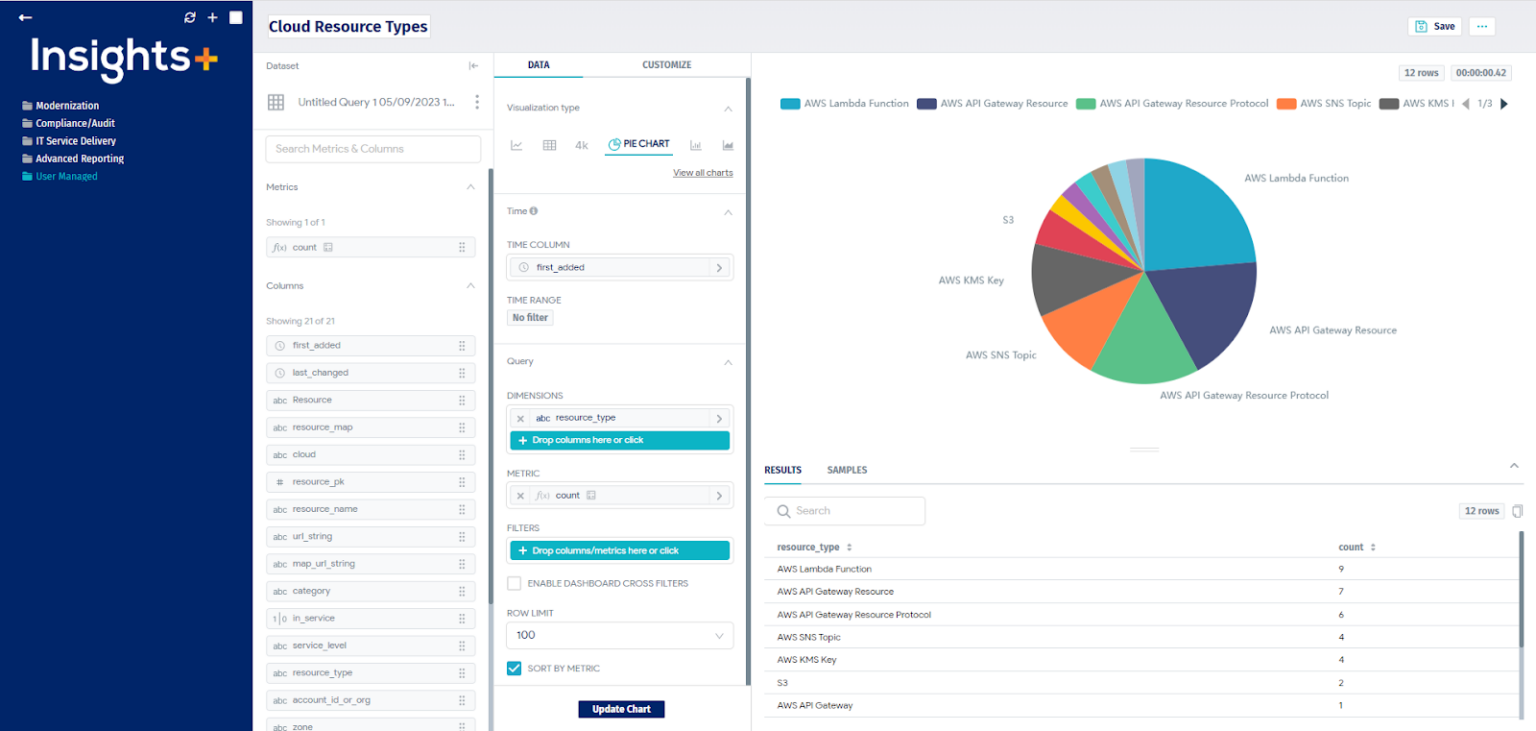Click the plus icon above the Insights logo
Screen dimensions: 1536x731
[x=212, y=17]
